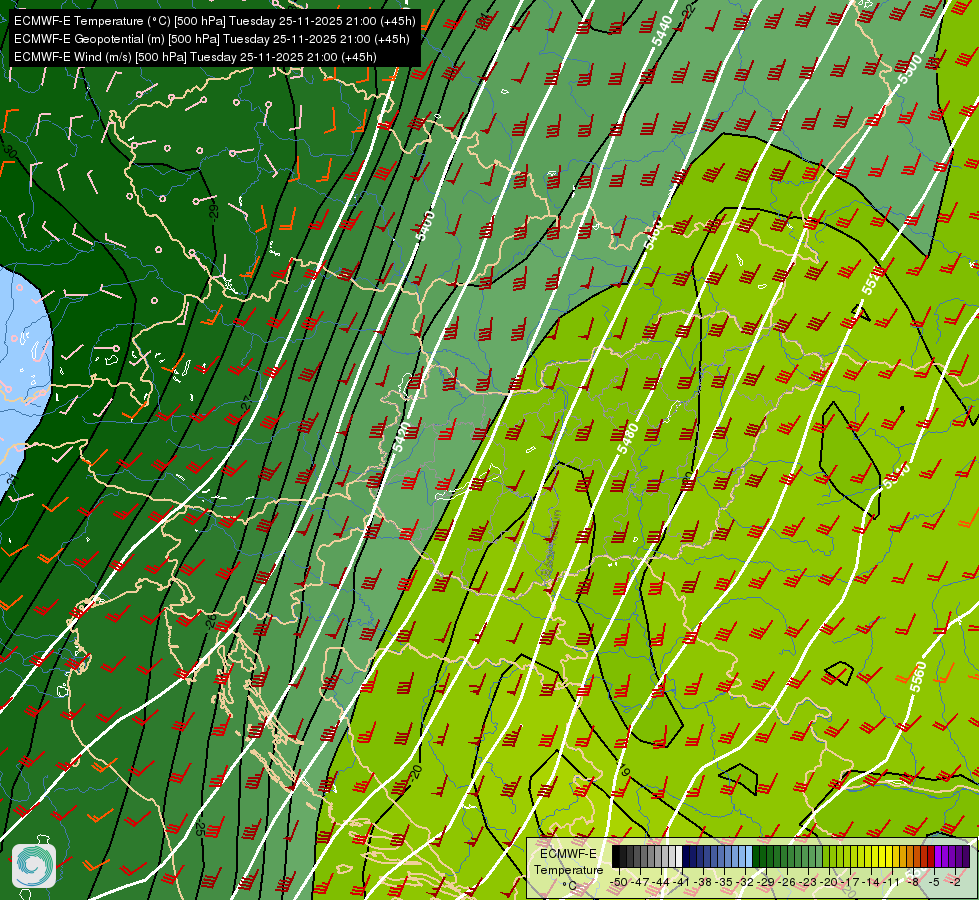Click the -50 legend value
Viewport: 979px width, 900px height.
click(x=619, y=882)
